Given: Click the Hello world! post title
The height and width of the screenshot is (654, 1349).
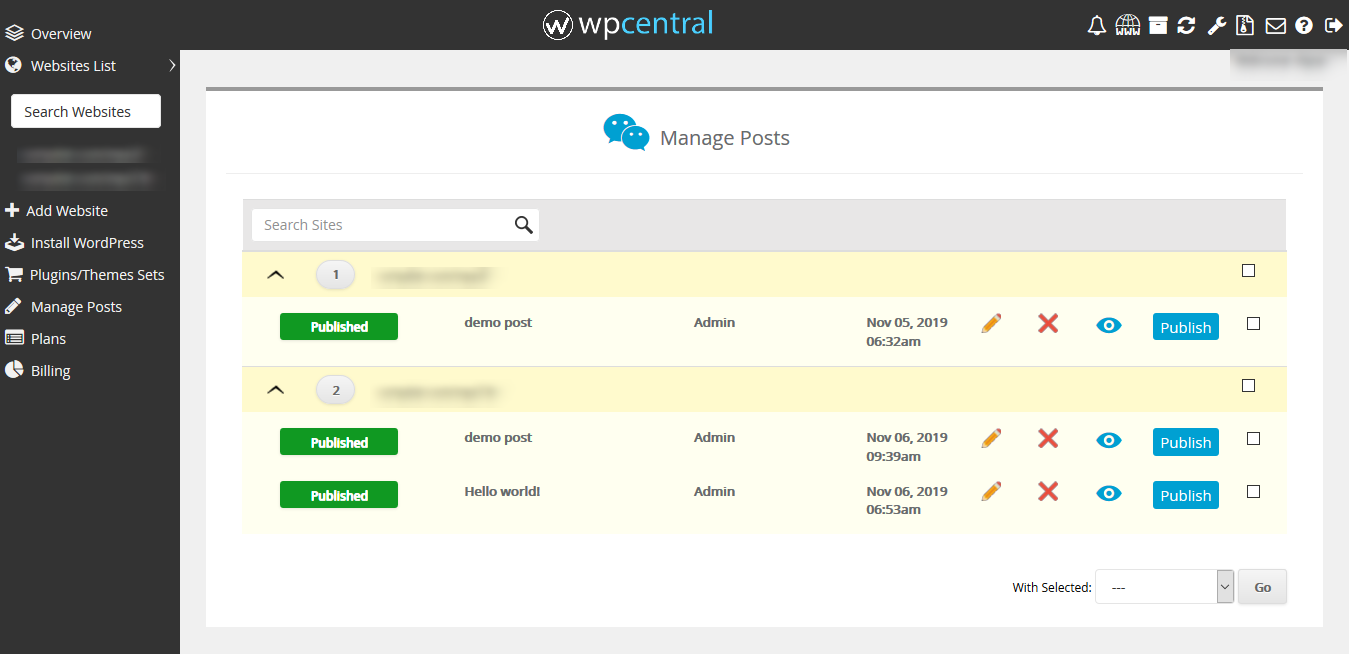Looking at the screenshot, I should click(x=502, y=491).
